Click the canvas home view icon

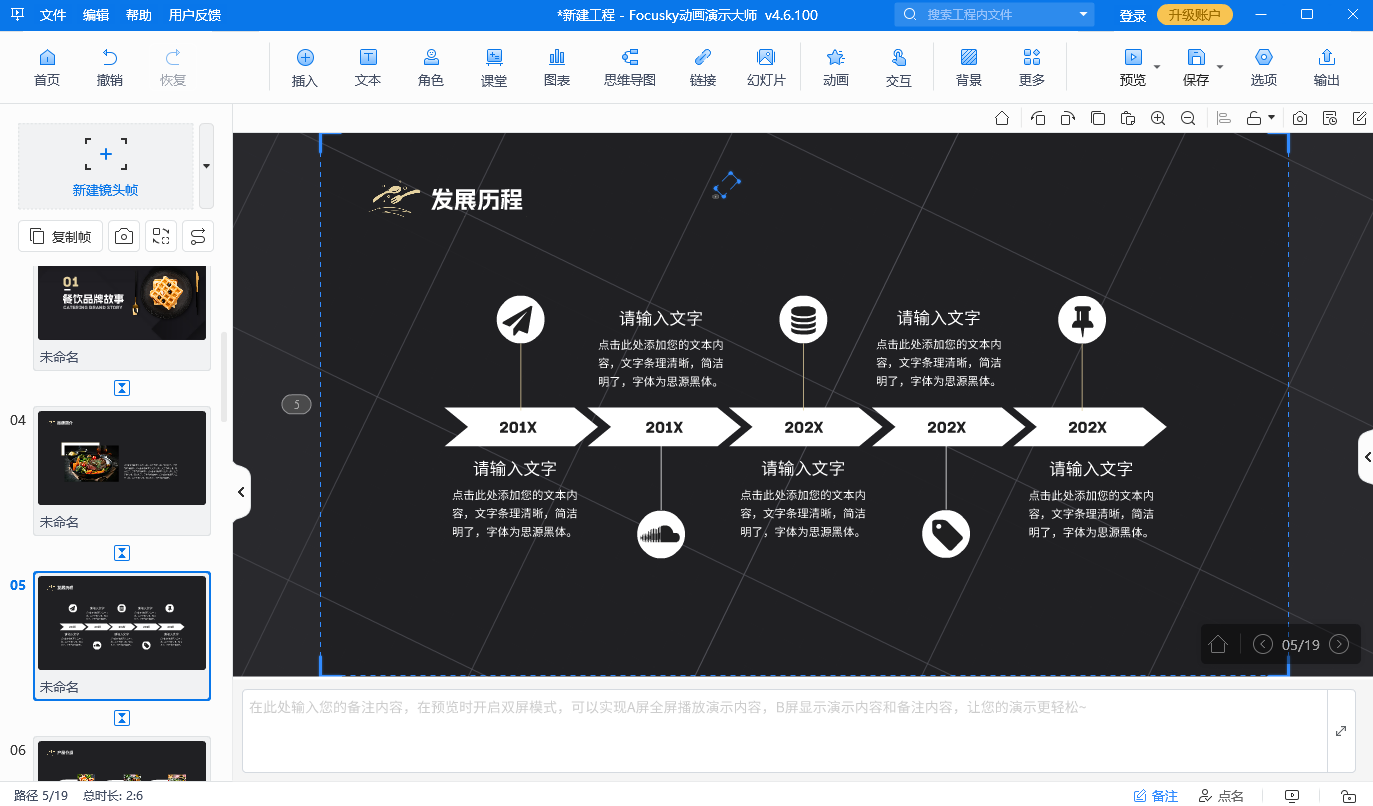tap(1002, 118)
